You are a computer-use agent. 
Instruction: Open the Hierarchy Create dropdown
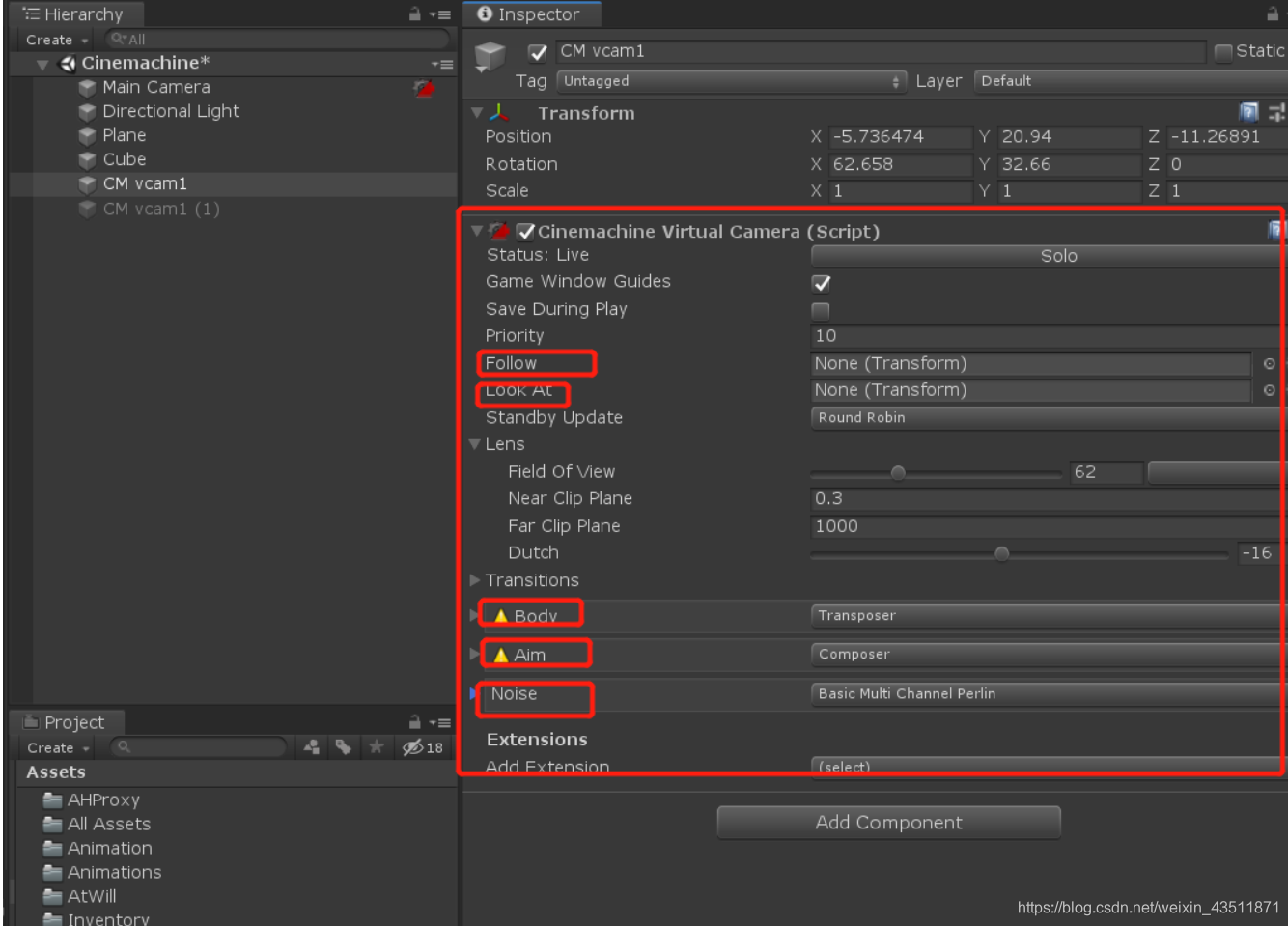[57, 40]
